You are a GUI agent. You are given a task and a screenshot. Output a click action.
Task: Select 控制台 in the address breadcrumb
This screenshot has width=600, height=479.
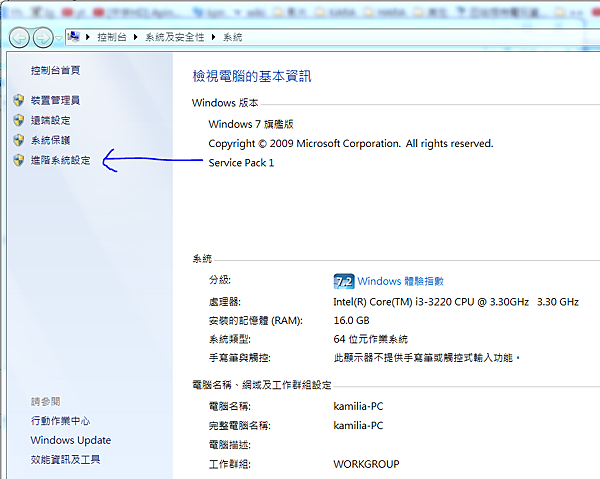112,37
